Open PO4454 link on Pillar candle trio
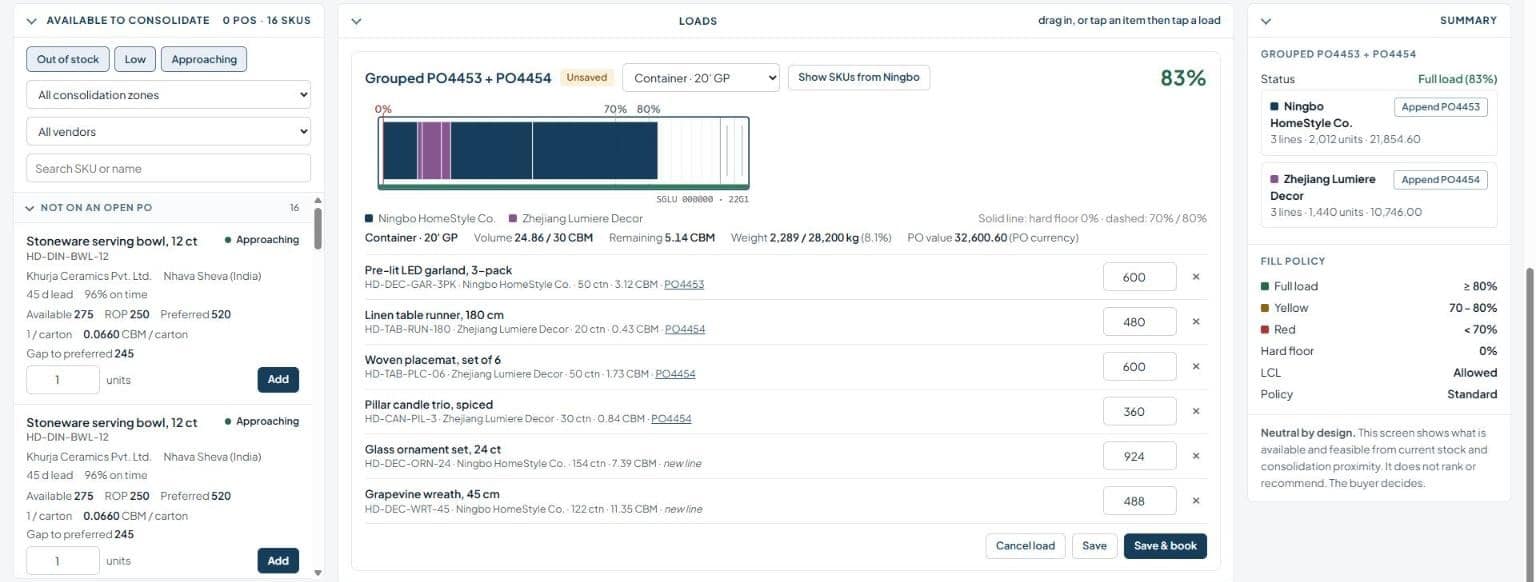Screen dimensions: 1536x582 point(671,419)
